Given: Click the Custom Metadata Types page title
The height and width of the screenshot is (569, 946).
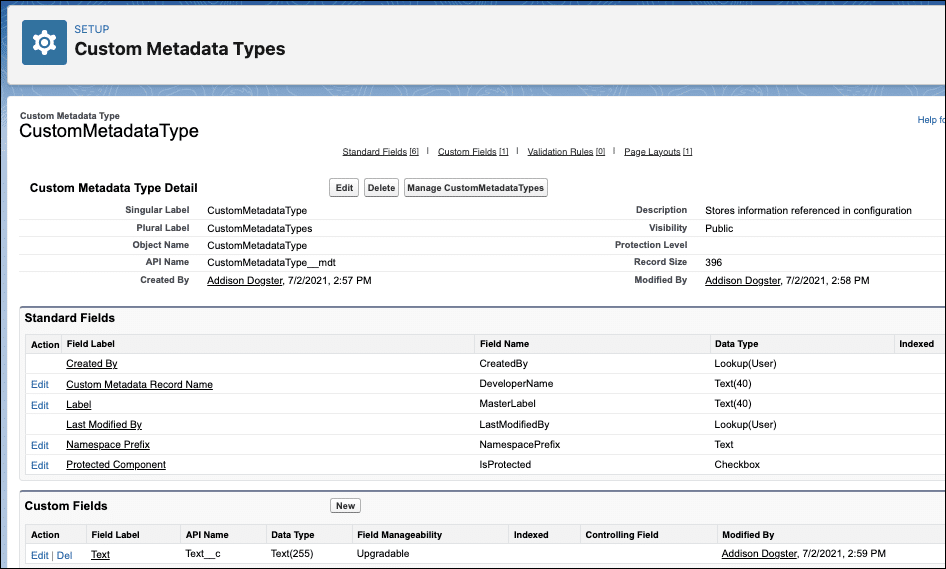Looking at the screenshot, I should [180, 49].
